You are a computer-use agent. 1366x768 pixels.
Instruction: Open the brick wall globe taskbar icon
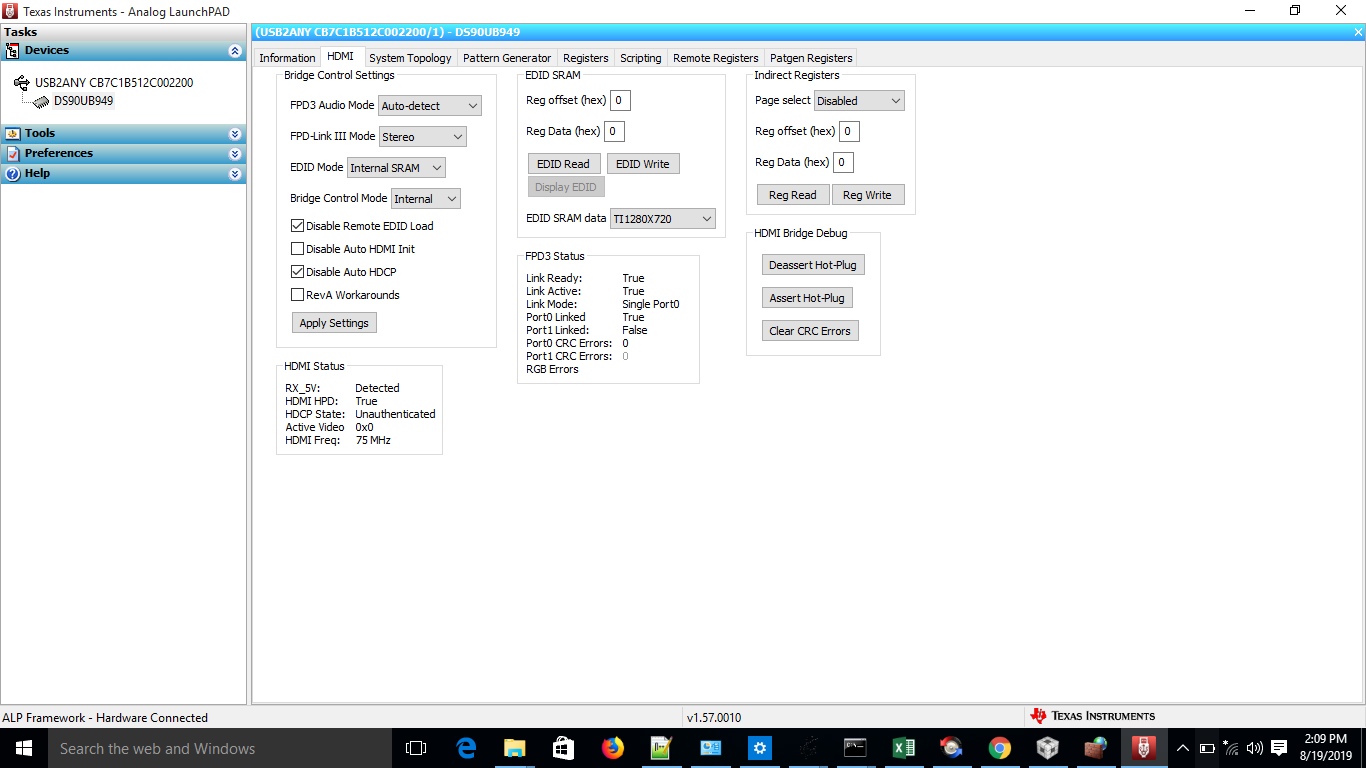(x=1095, y=748)
